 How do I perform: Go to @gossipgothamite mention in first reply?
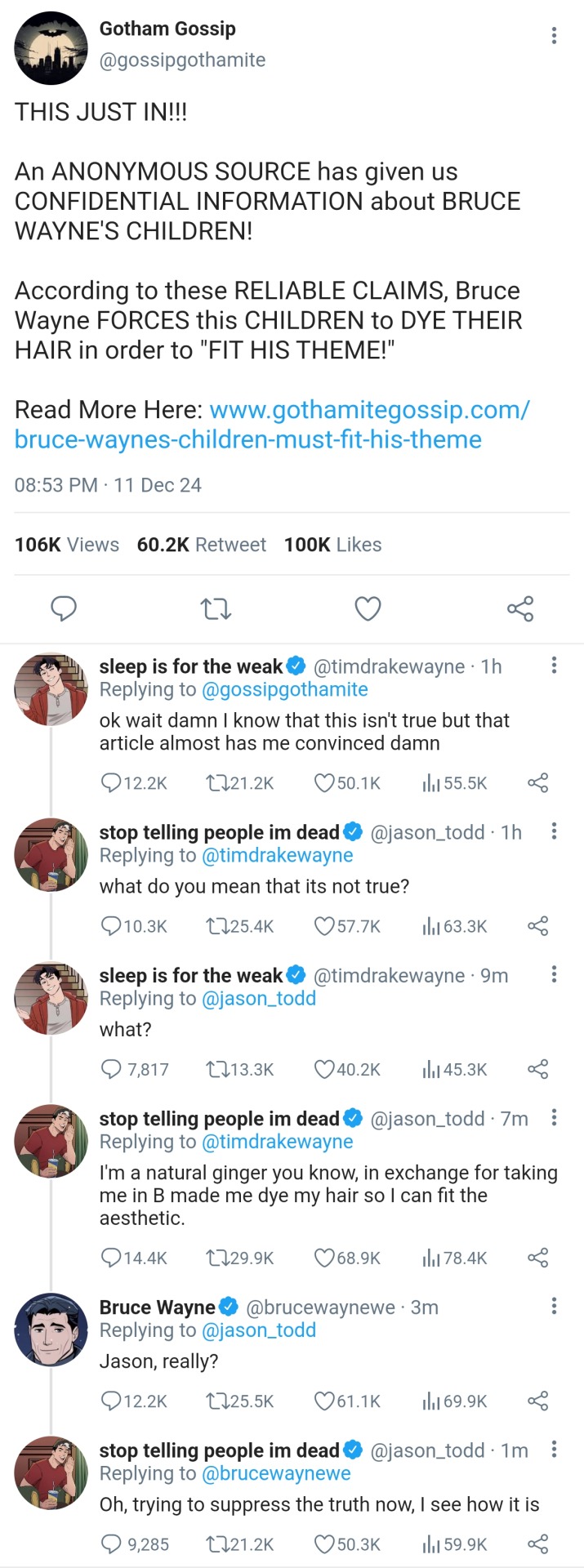coord(284,690)
